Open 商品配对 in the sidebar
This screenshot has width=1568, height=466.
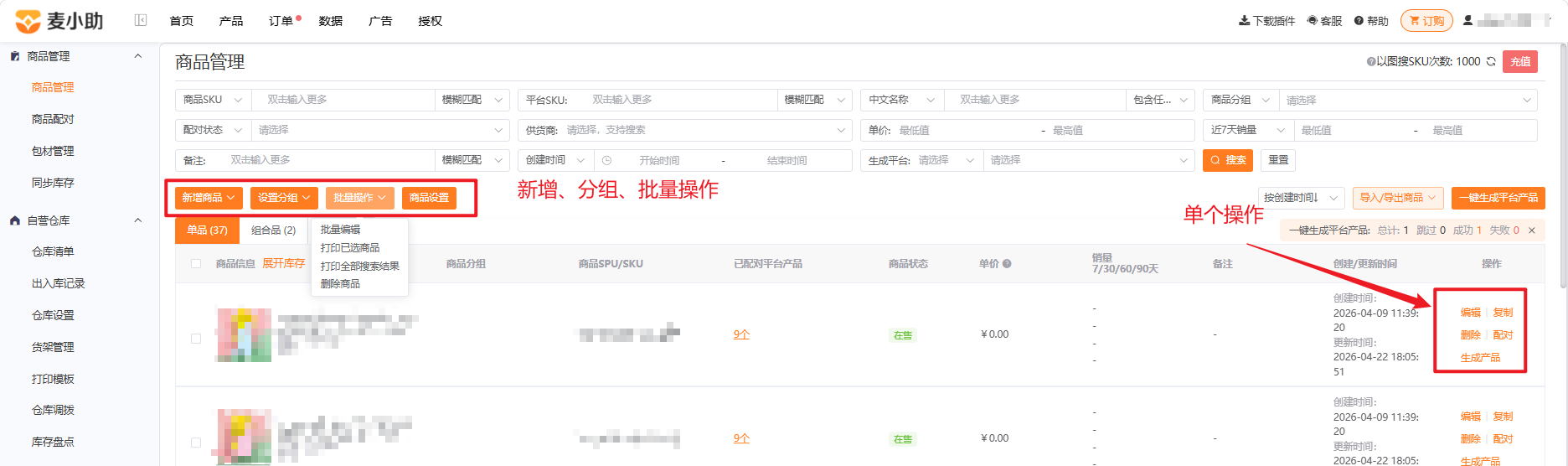[x=53, y=119]
